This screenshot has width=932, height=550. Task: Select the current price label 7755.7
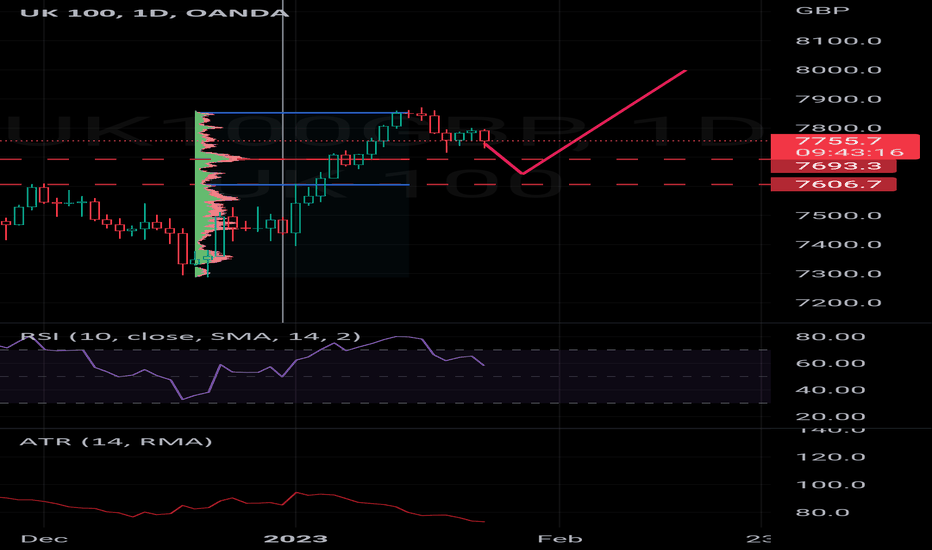[838, 141]
